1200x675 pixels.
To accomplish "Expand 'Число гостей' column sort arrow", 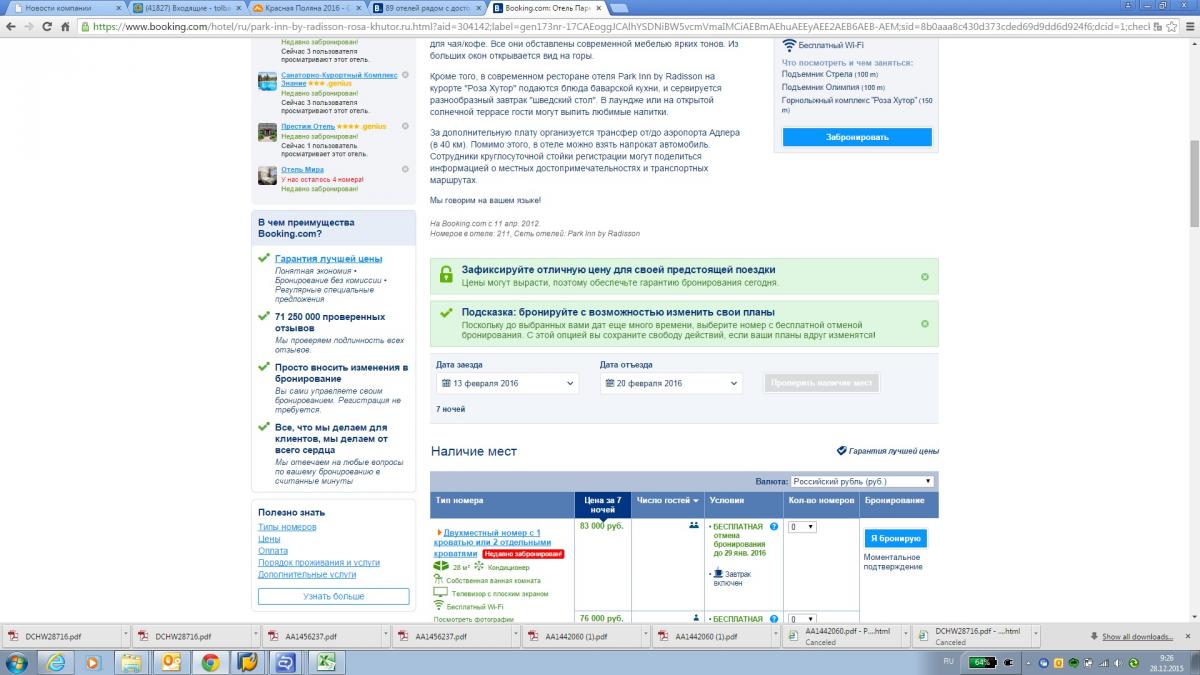I will [x=696, y=500].
